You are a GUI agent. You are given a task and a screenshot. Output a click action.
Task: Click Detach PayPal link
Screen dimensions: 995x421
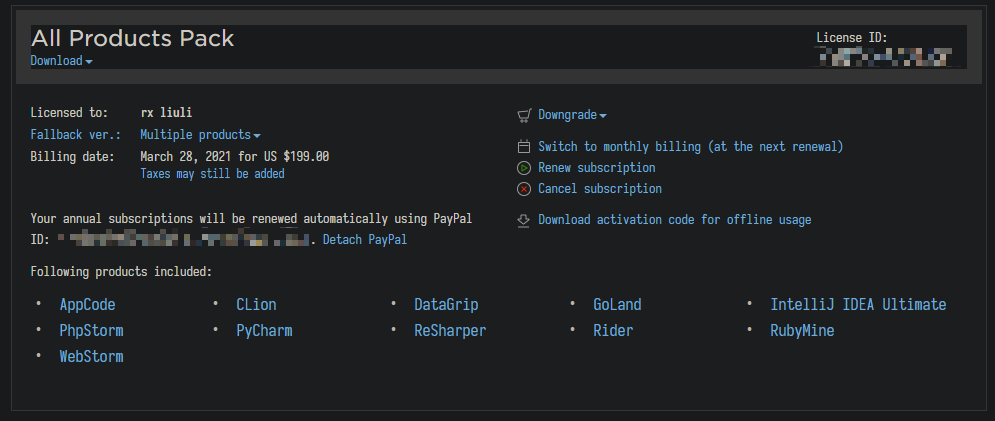click(365, 239)
